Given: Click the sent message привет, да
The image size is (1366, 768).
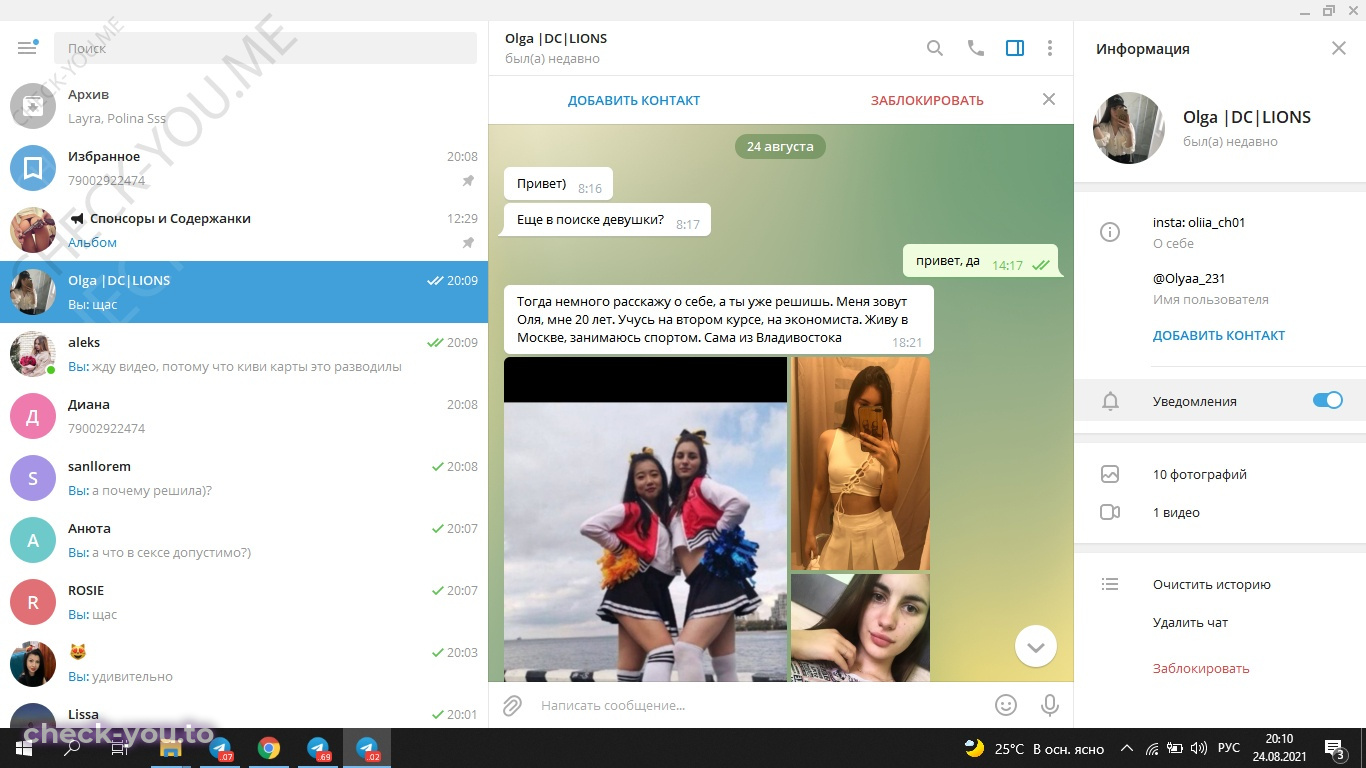Looking at the screenshot, I should 981,261.
